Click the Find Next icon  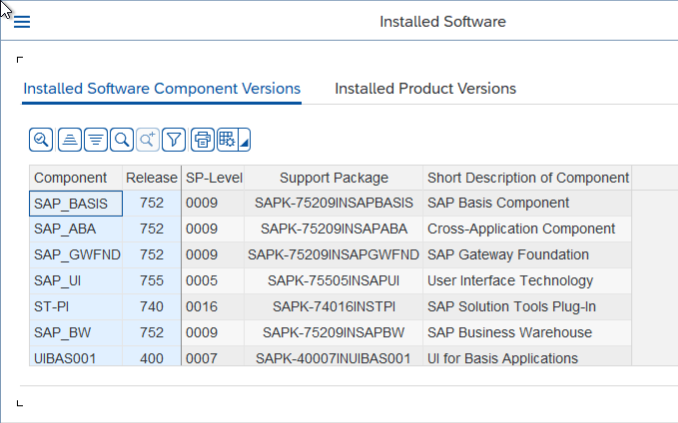pos(147,140)
